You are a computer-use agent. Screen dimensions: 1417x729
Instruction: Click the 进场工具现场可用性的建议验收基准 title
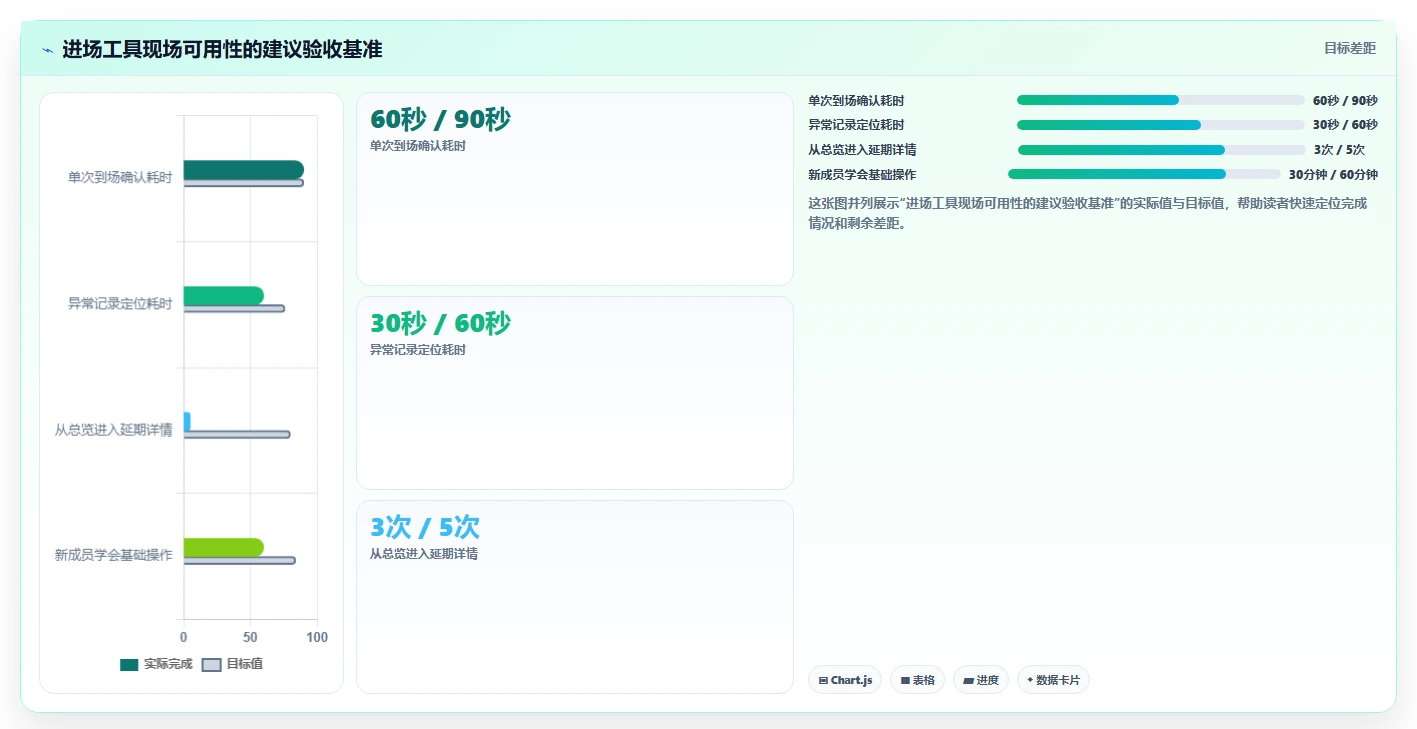pos(222,49)
